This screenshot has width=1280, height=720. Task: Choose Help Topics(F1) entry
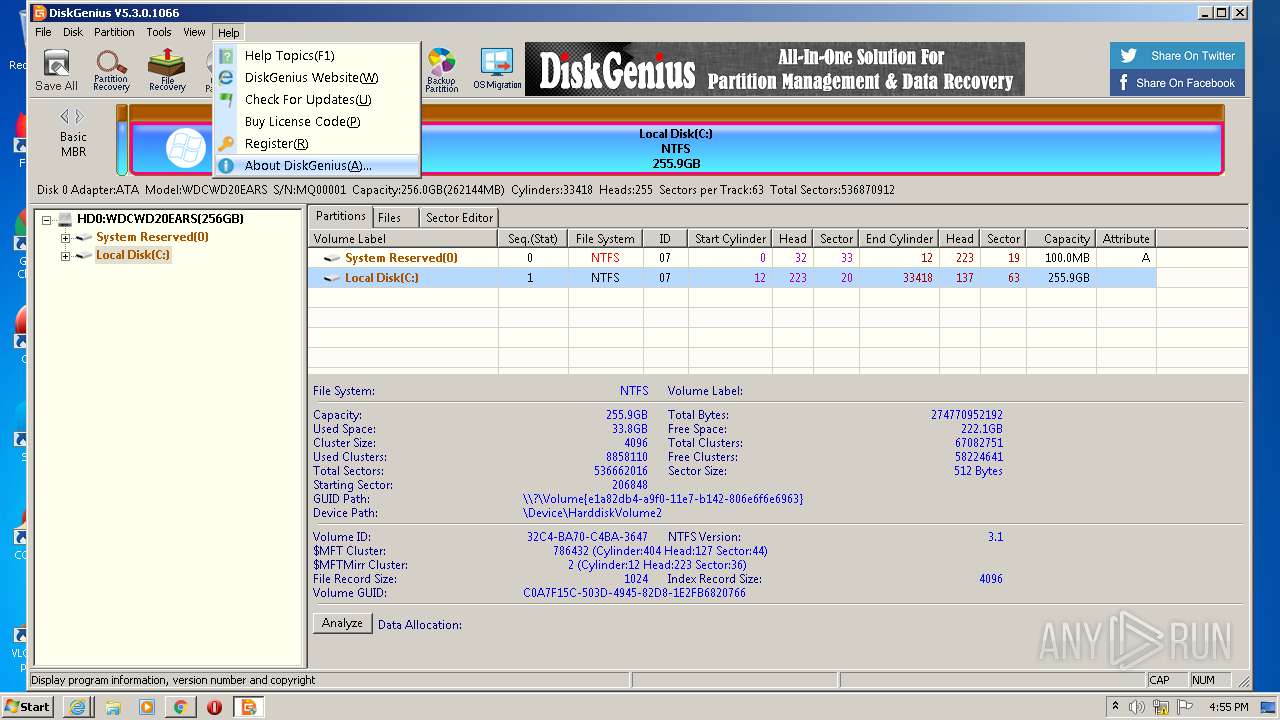pos(317,56)
